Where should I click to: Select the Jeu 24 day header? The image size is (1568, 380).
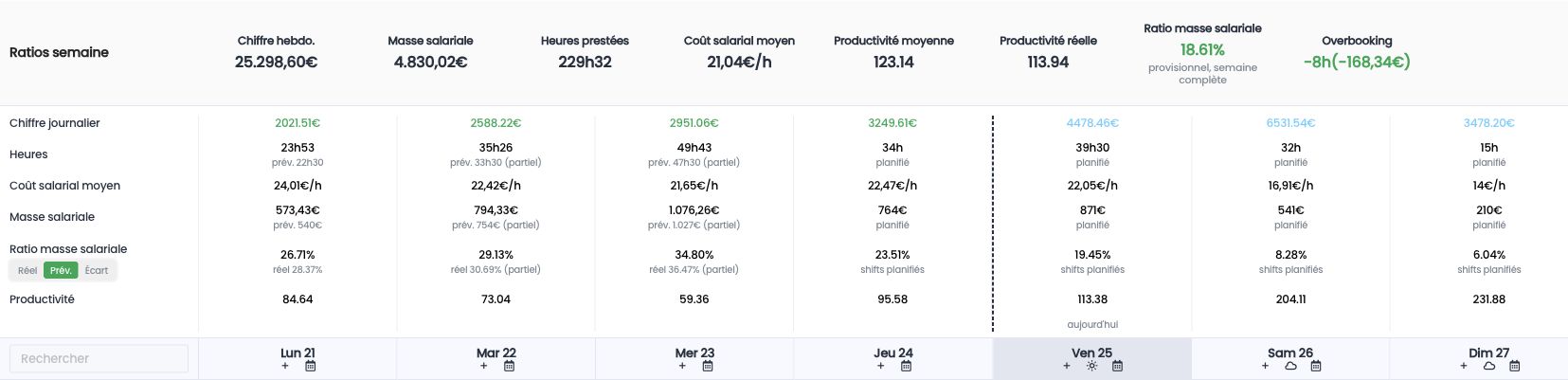(893, 353)
